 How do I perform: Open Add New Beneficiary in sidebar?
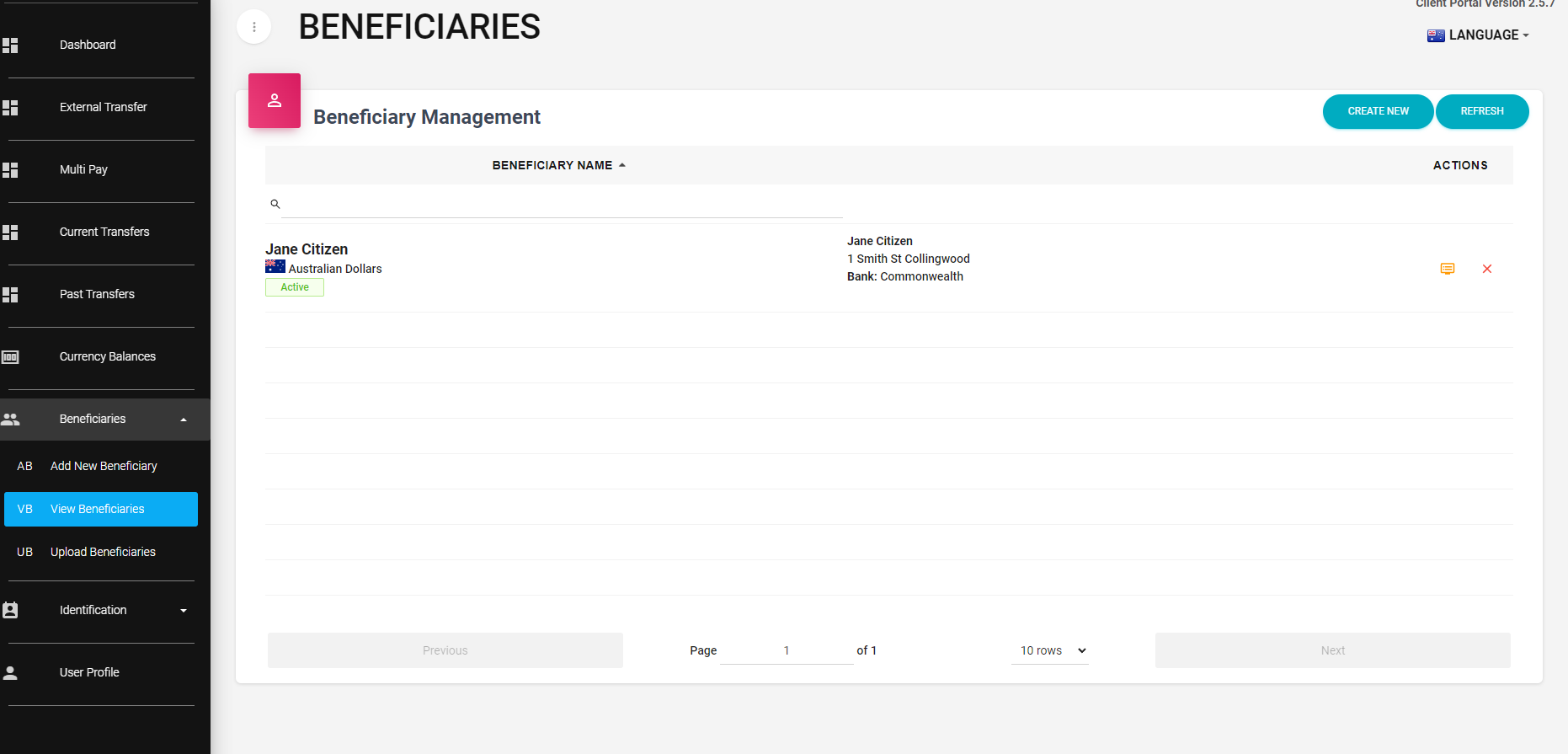pos(103,466)
